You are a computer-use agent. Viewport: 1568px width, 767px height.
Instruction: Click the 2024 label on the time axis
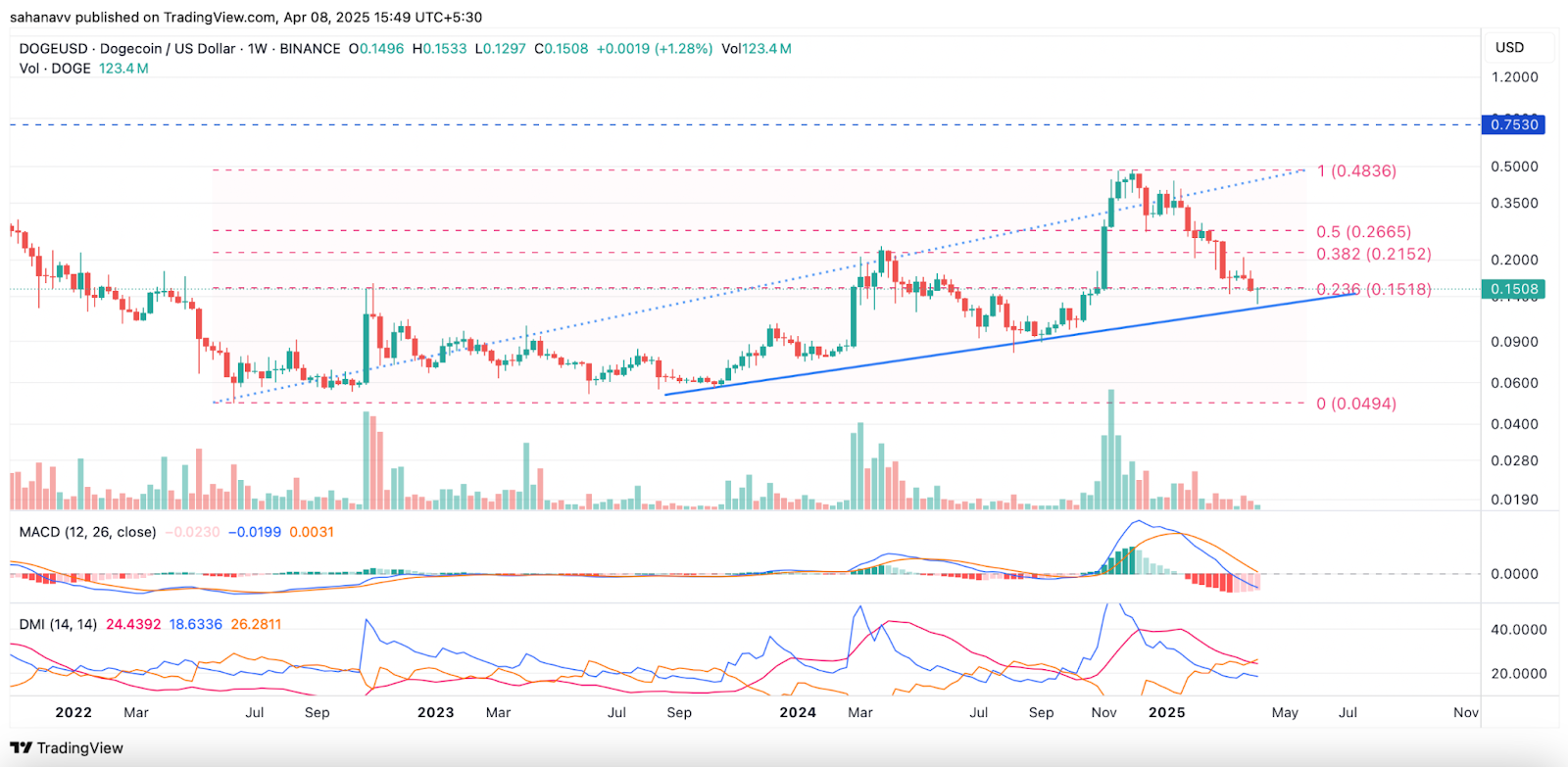pyautogui.click(x=798, y=712)
